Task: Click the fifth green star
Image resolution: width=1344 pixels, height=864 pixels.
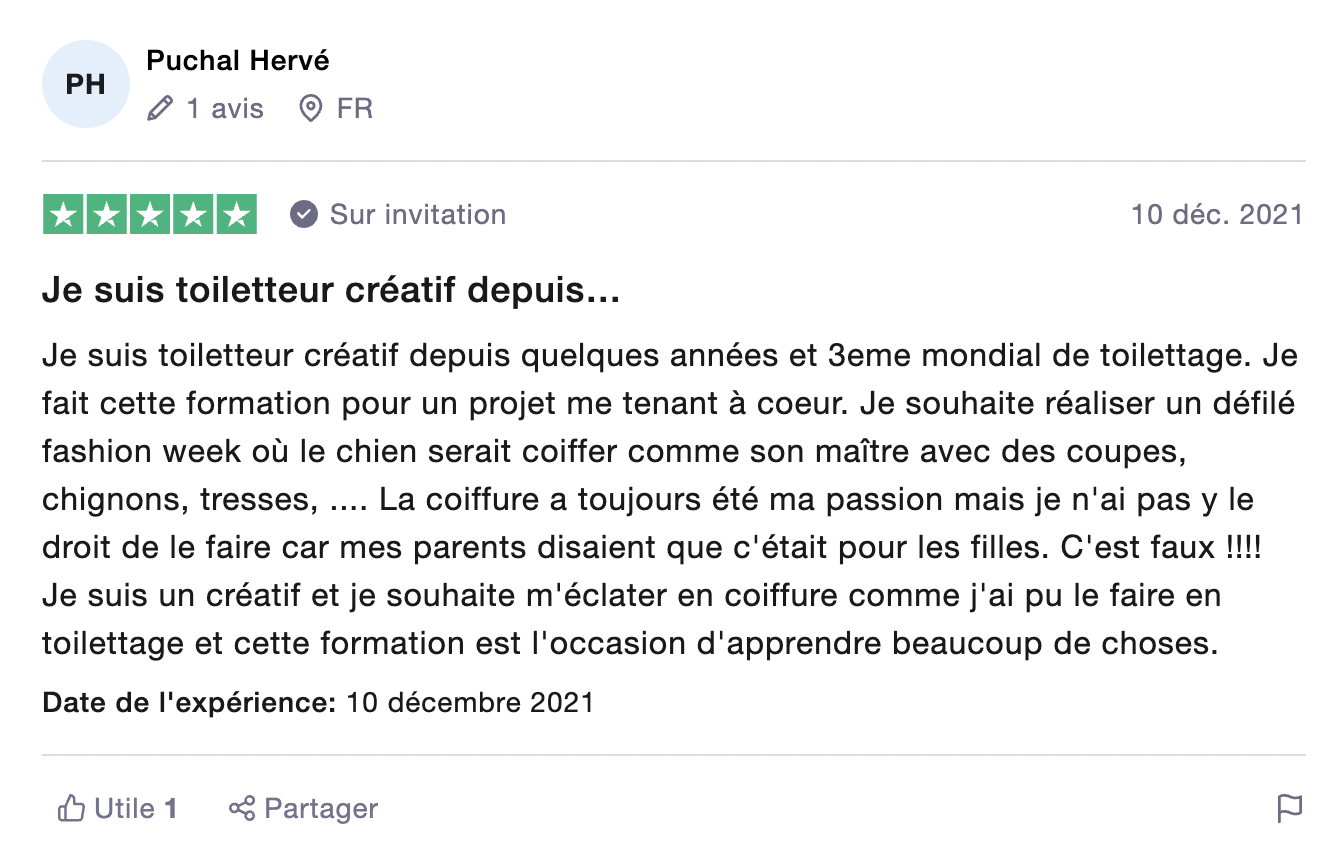Action: (x=237, y=214)
